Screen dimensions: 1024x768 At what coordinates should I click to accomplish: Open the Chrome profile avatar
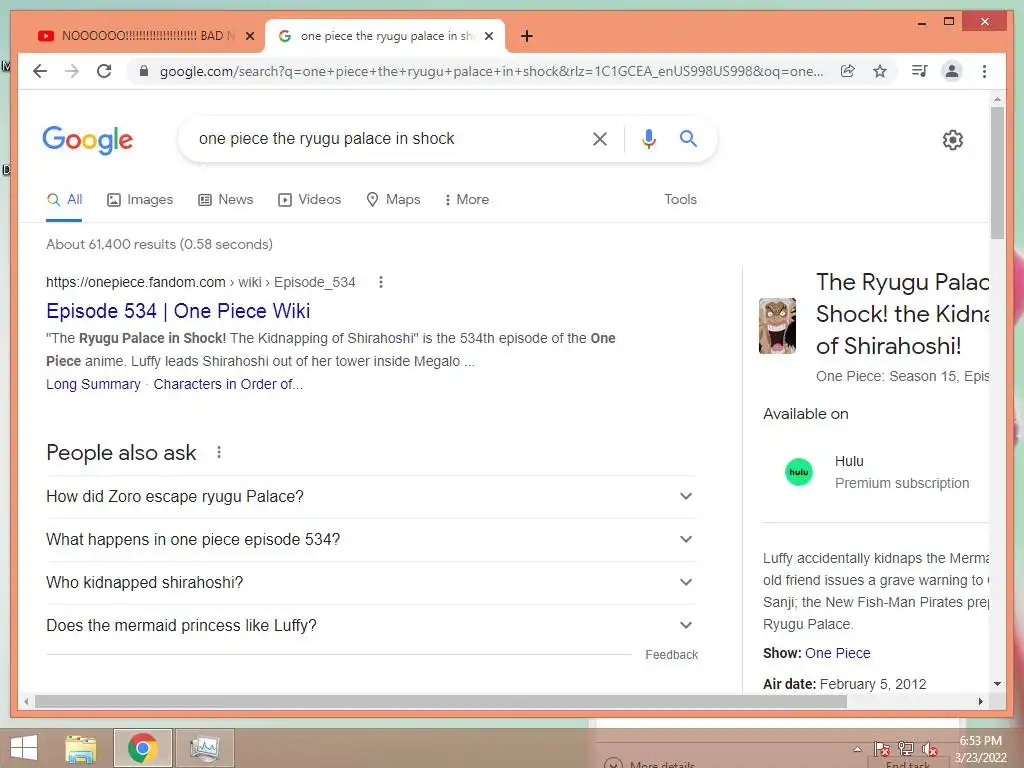coord(952,71)
